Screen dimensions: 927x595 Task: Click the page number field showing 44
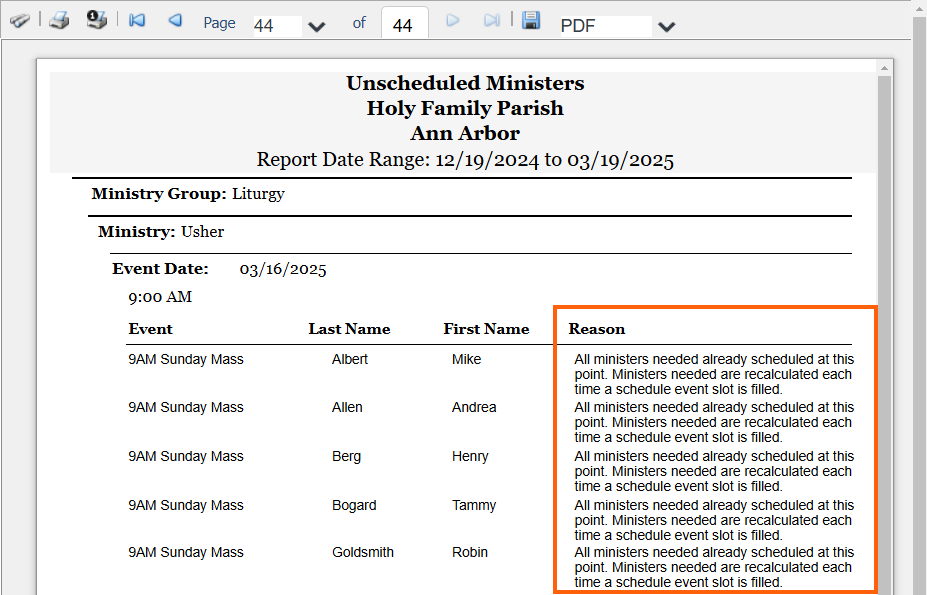pyautogui.click(x=277, y=26)
